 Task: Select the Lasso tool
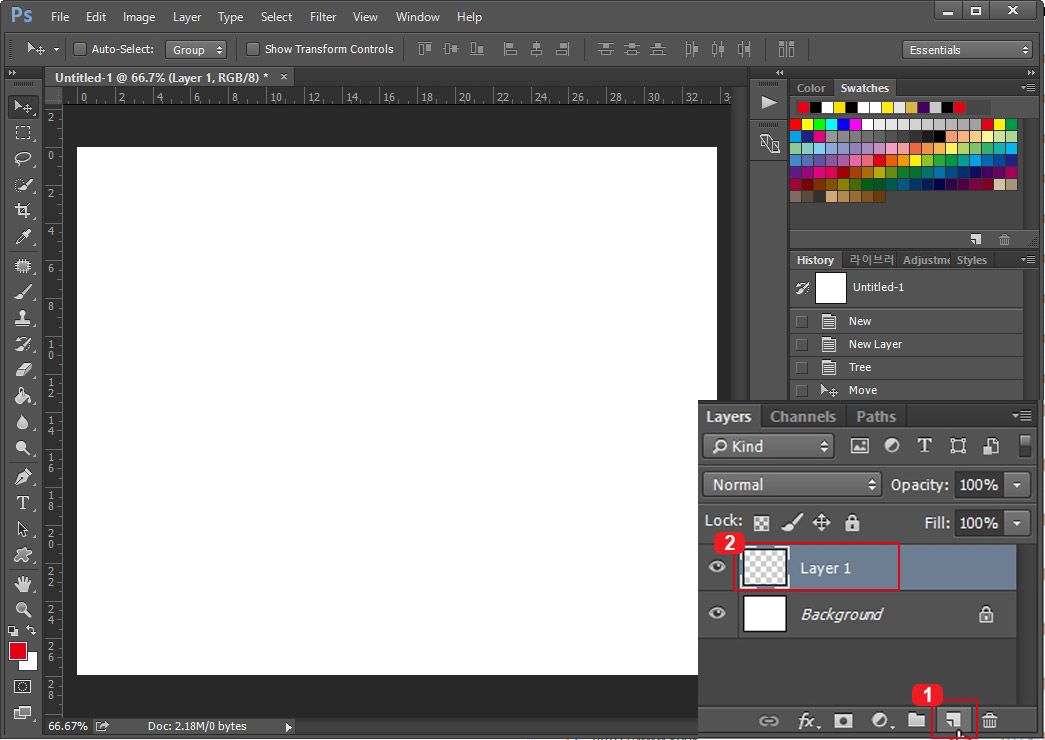23,159
